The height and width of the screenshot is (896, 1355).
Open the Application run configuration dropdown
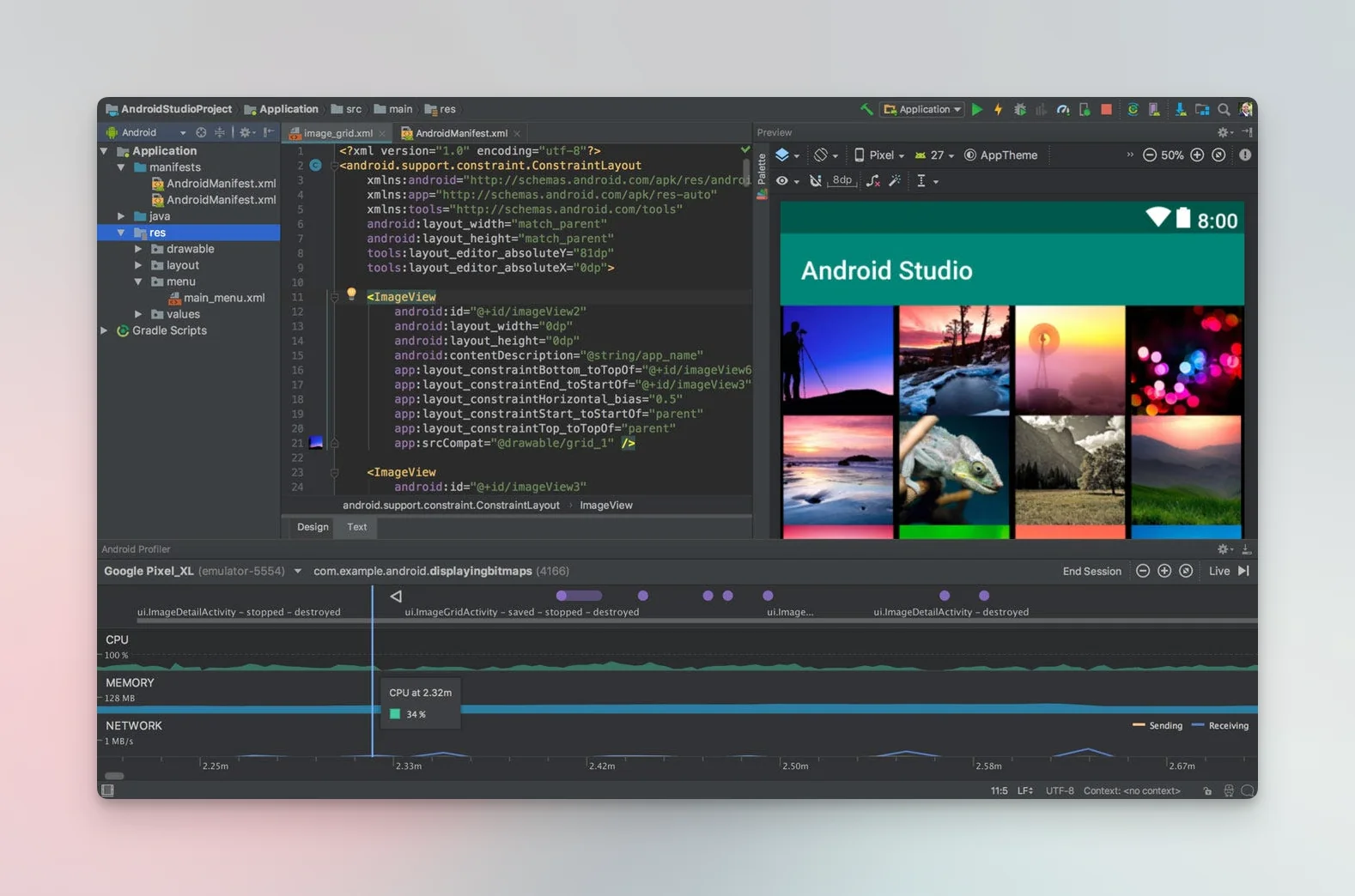click(x=924, y=109)
